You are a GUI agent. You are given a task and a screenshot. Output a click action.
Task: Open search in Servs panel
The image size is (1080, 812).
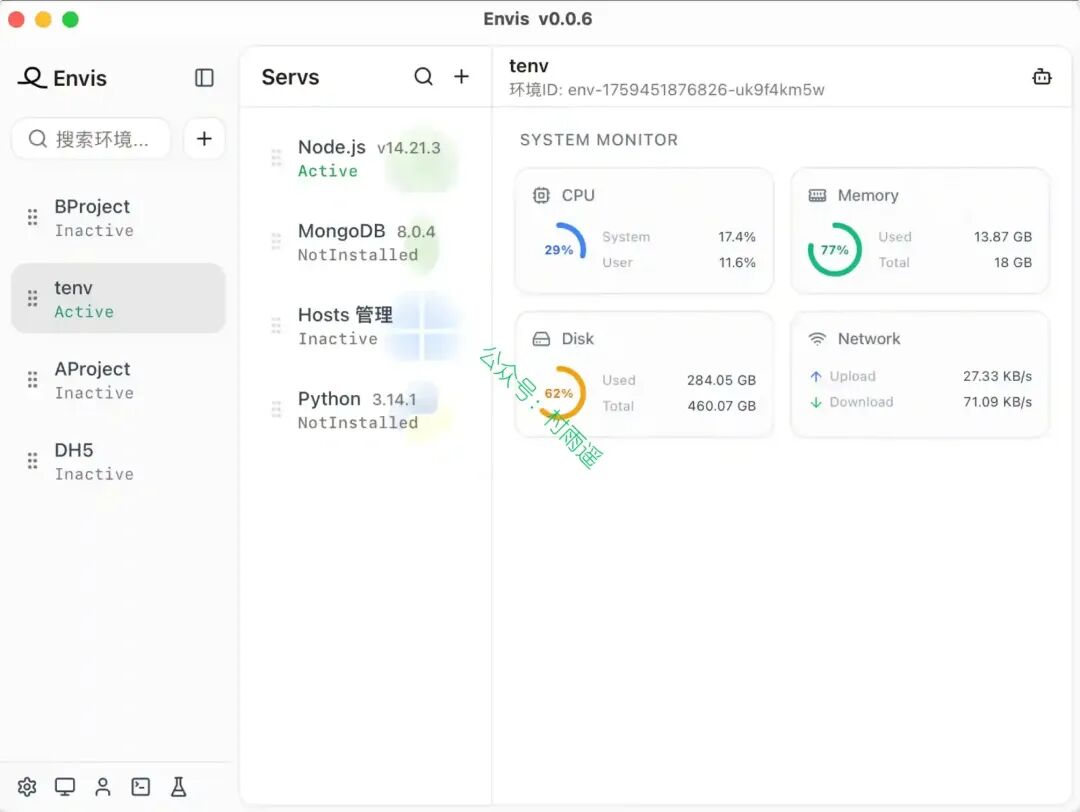423,76
